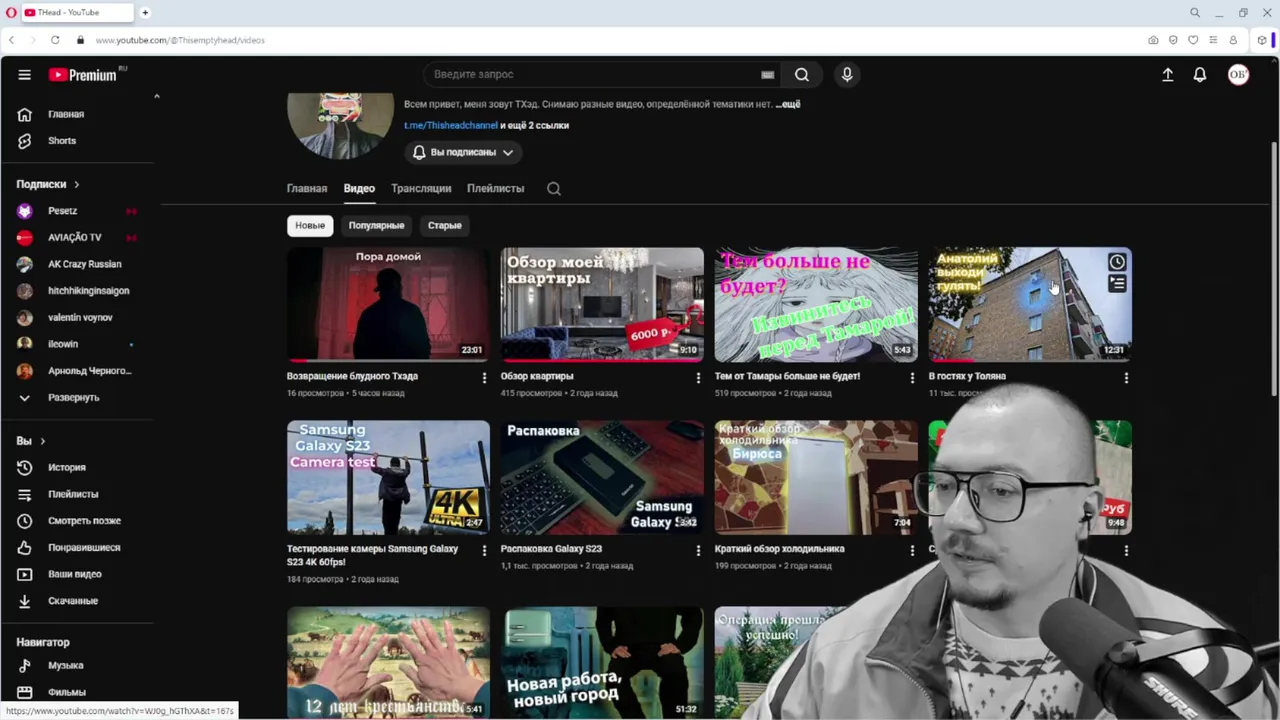Filter videos by Популярные chip
1280x720 pixels.
(376, 225)
